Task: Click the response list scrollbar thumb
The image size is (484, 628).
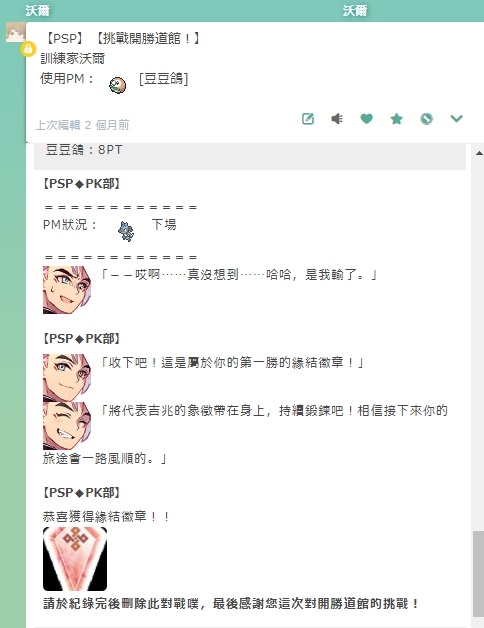Action: click(478, 574)
